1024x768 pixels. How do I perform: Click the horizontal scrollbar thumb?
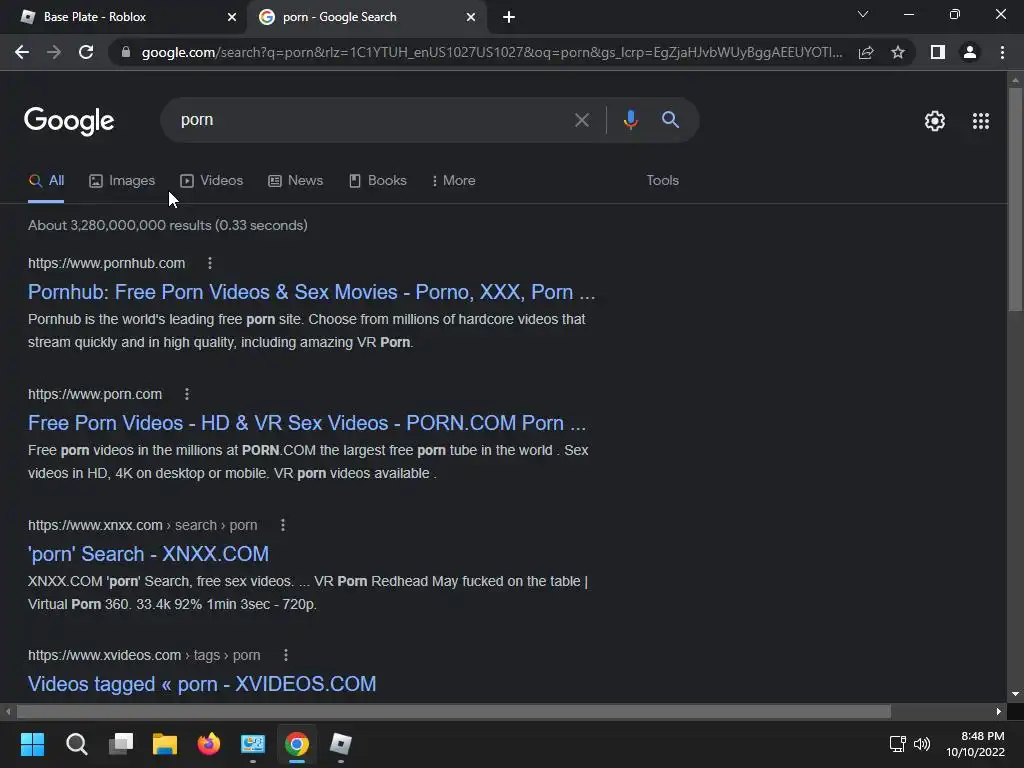(454, 711)
